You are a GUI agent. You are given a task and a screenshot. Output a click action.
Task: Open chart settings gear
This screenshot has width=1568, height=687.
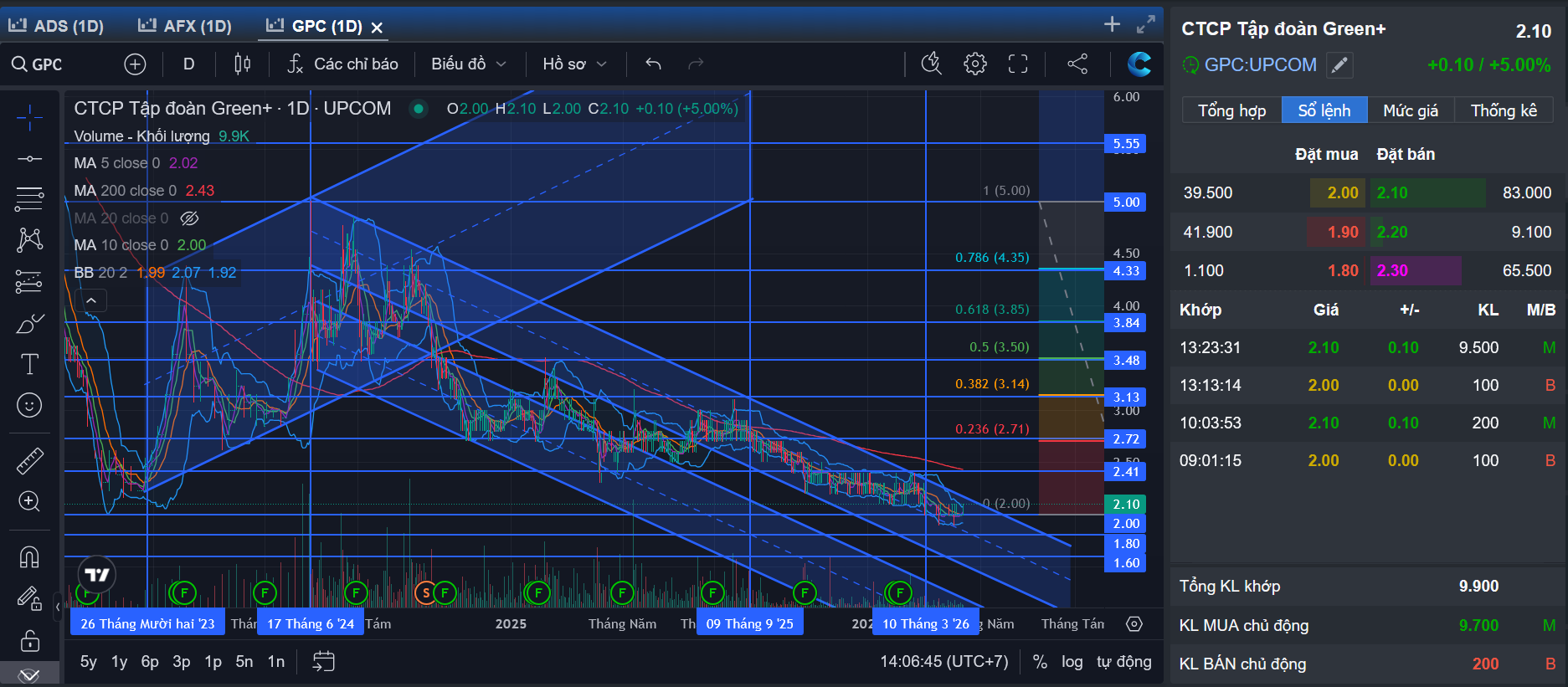(975, 64)
